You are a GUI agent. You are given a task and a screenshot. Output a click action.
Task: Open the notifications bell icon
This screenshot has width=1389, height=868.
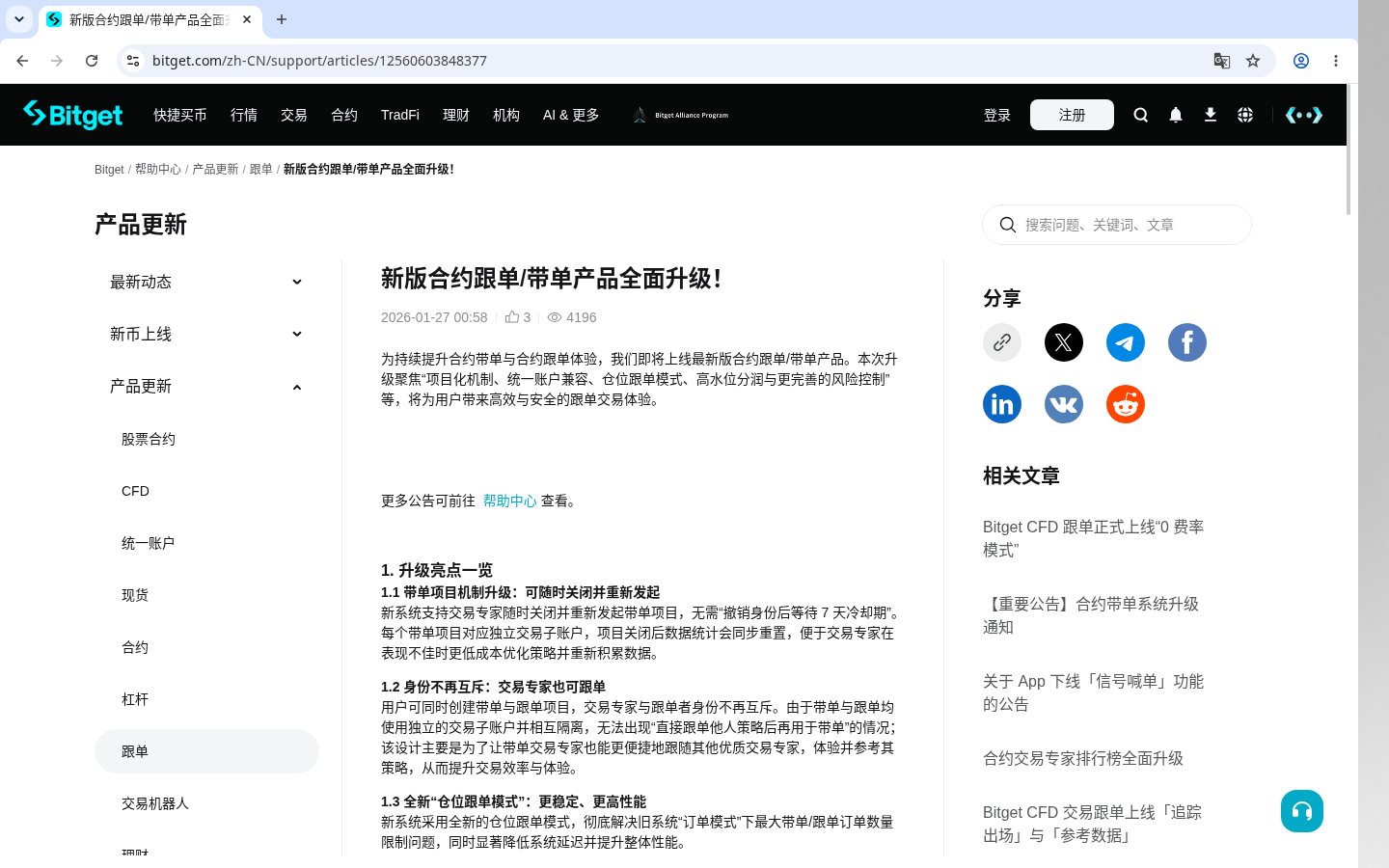(1175, 115)
